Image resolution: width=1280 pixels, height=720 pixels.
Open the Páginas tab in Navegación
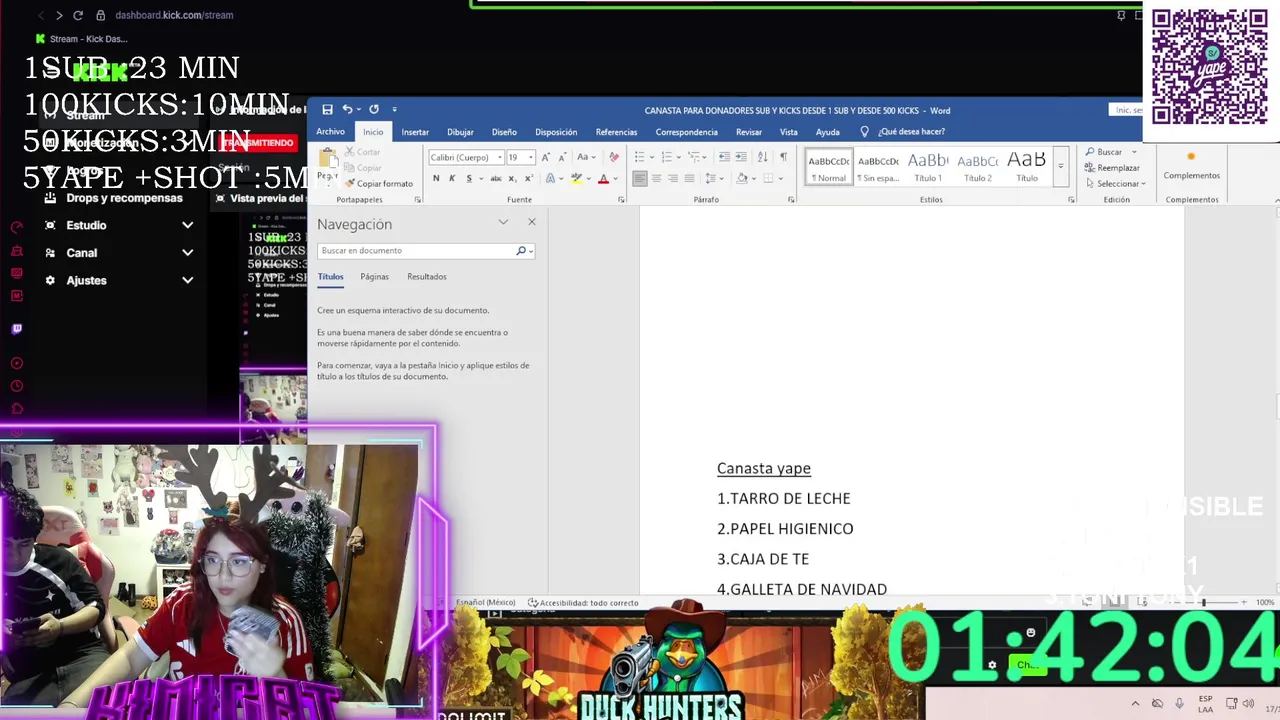pos(374,277)
